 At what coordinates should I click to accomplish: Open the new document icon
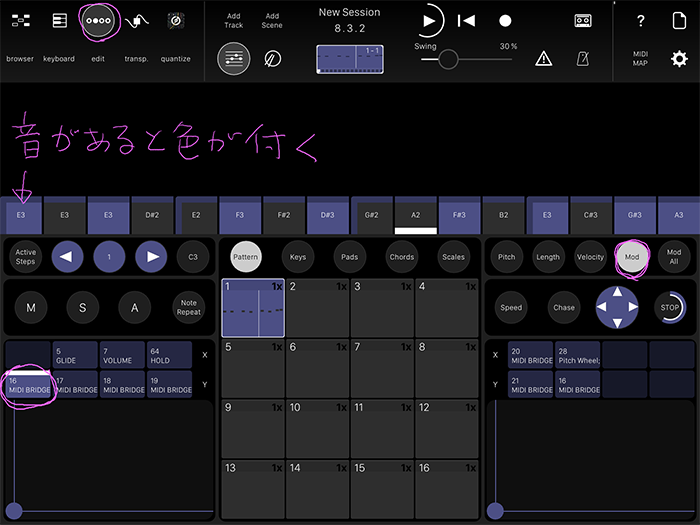tap(679, 21)
